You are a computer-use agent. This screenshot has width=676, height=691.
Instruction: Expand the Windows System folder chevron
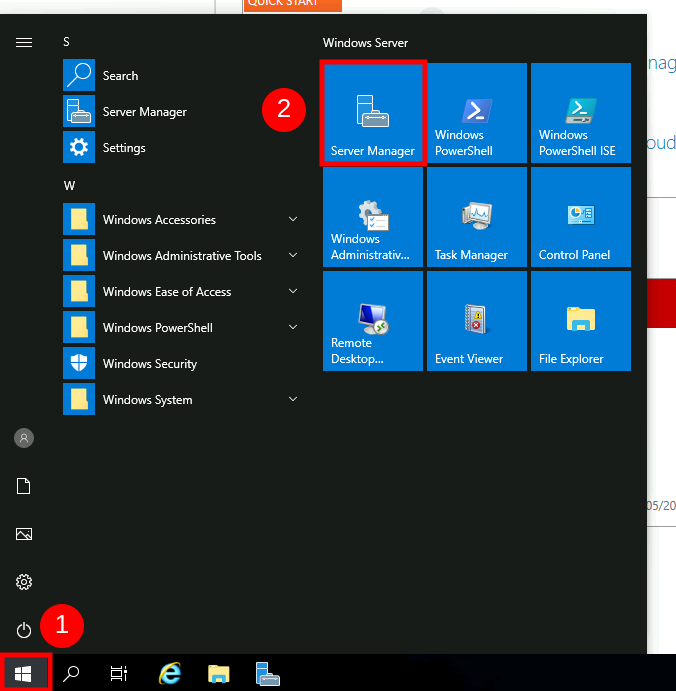pos(293,399)
